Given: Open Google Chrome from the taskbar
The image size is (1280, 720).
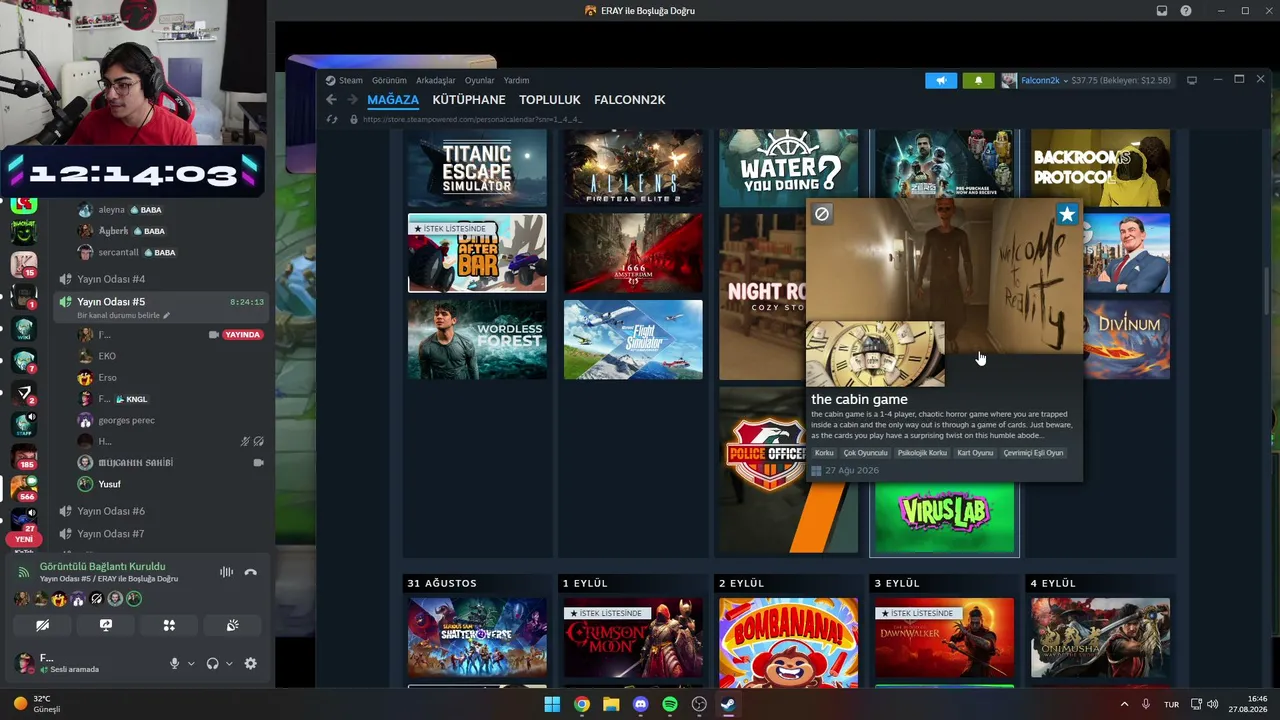Looking at the screenshot, I should pyautogui.click(x=581, y=704).
